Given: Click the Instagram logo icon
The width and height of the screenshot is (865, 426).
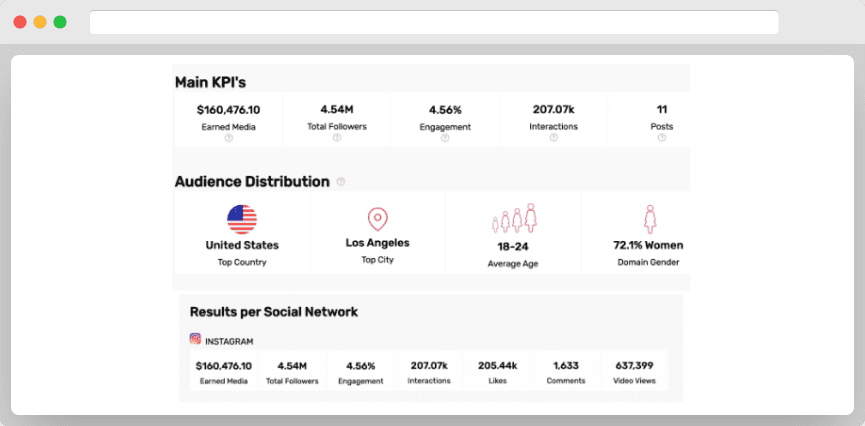Looking at the screenshot, I should pyautogui.click(x=196, y=340).
